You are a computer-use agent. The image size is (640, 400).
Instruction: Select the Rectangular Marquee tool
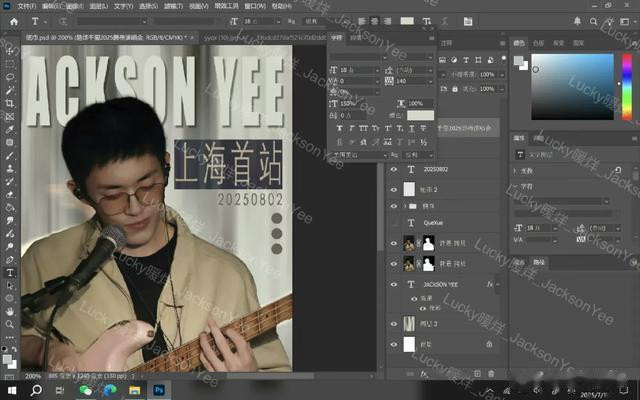(x=9, y=64)
